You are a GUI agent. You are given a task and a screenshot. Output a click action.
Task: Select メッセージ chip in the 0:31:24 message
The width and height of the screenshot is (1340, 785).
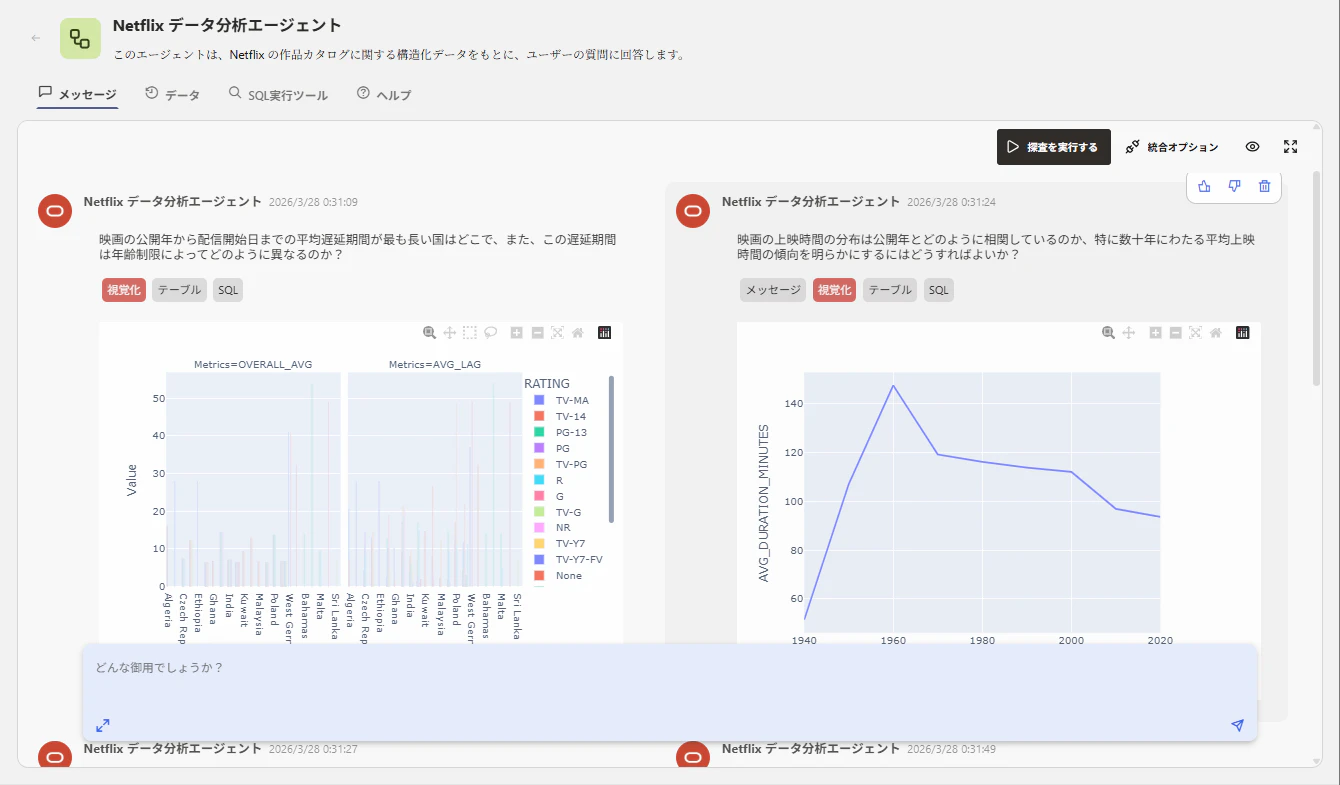[773, 290]
